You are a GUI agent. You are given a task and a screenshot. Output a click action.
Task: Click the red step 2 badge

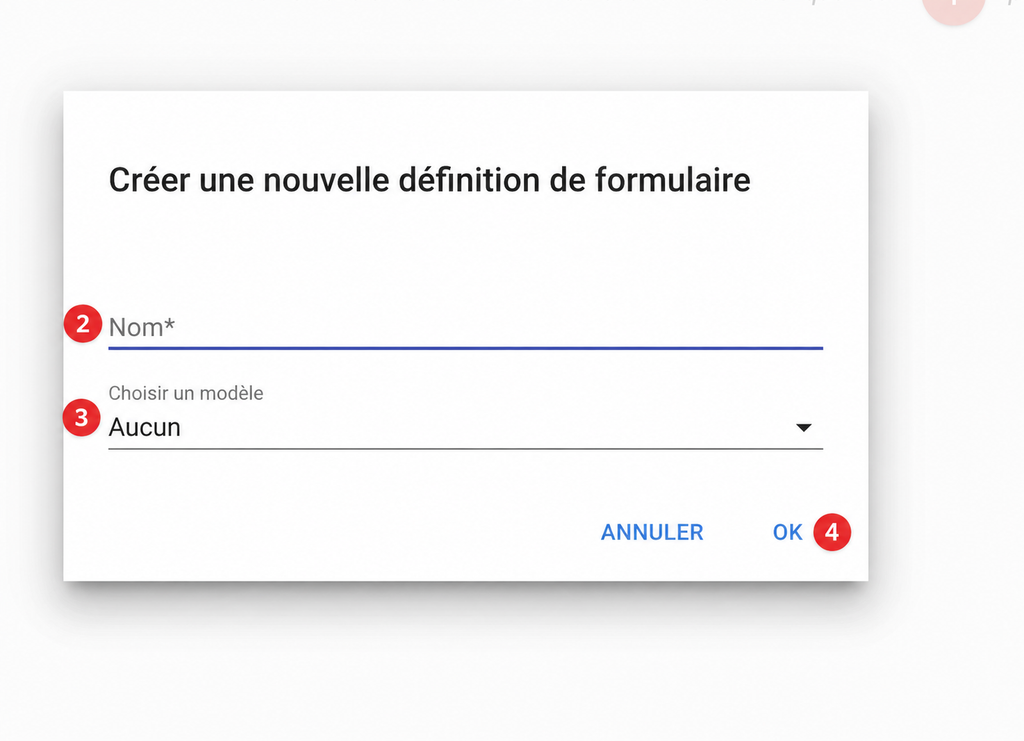coord(83,324)
